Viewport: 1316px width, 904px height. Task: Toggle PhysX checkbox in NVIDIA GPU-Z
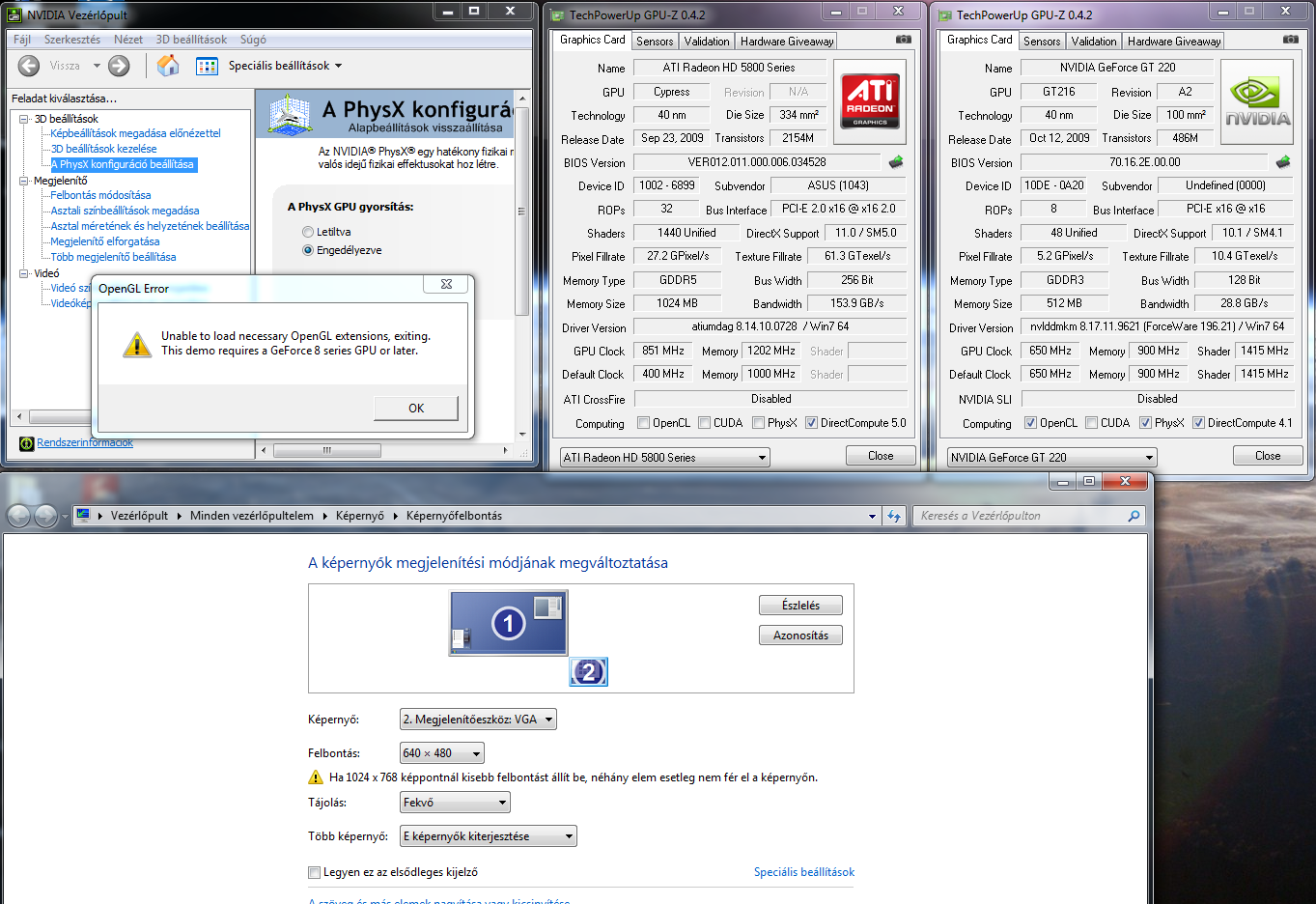[1145, 423]
